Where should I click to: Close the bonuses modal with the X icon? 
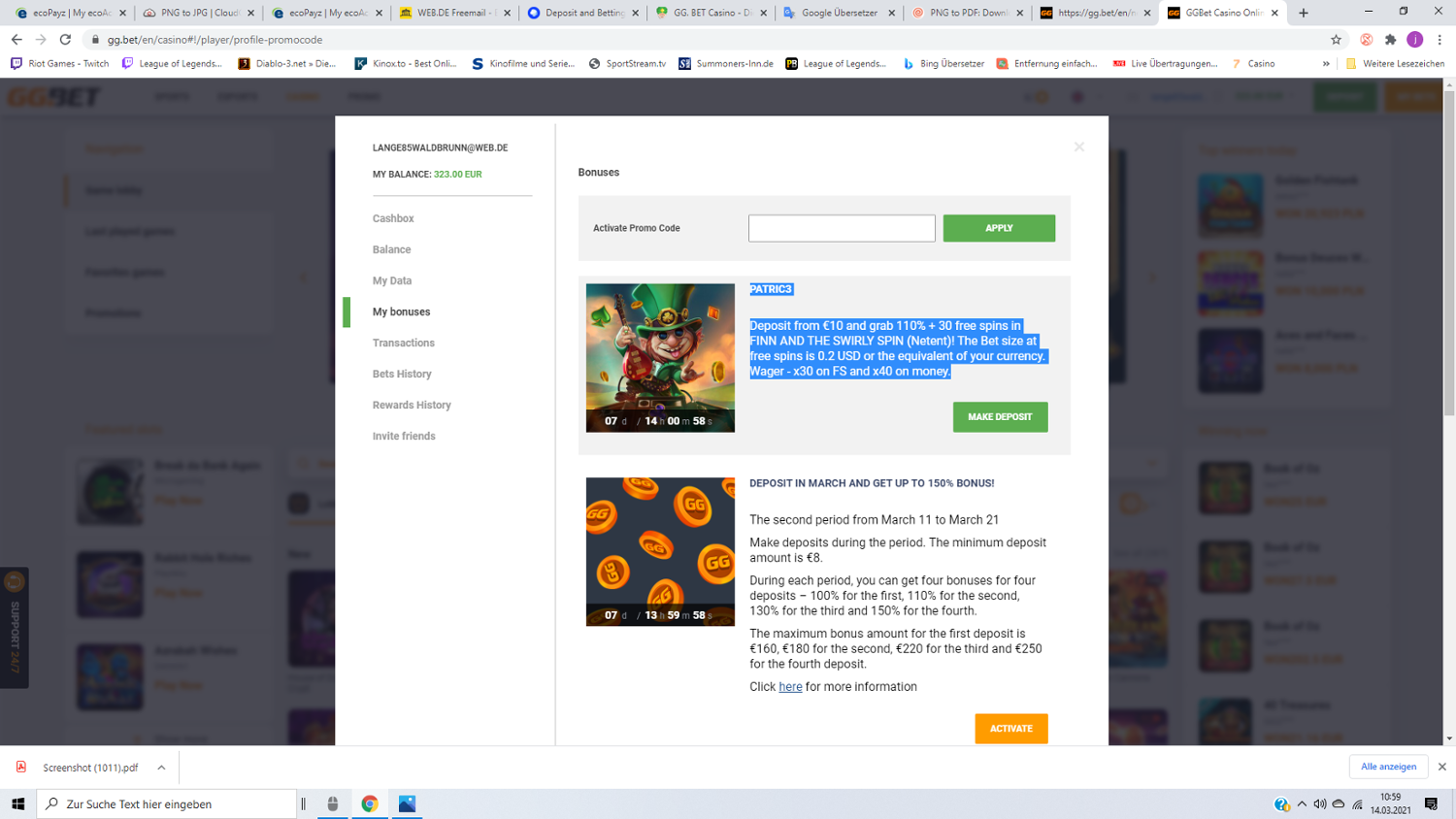(1078, 147)
